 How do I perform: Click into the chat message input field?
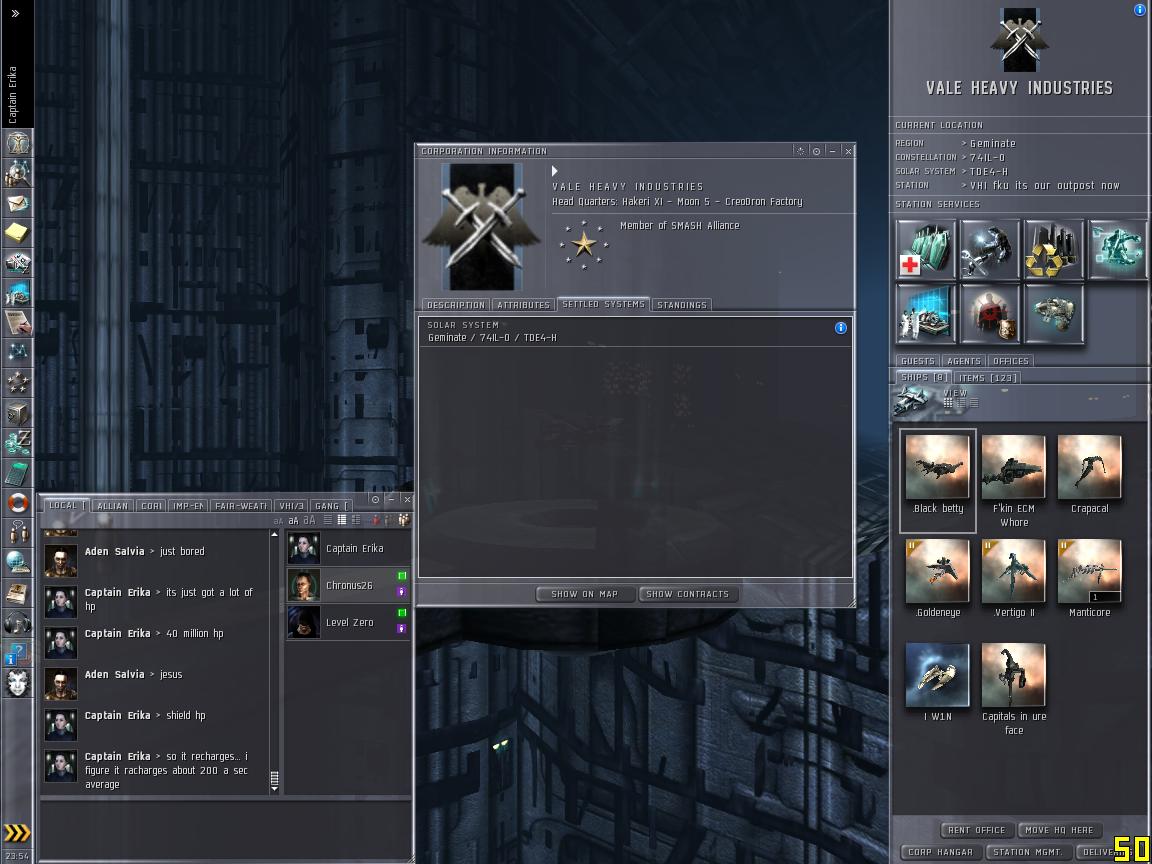coord(226,828)
